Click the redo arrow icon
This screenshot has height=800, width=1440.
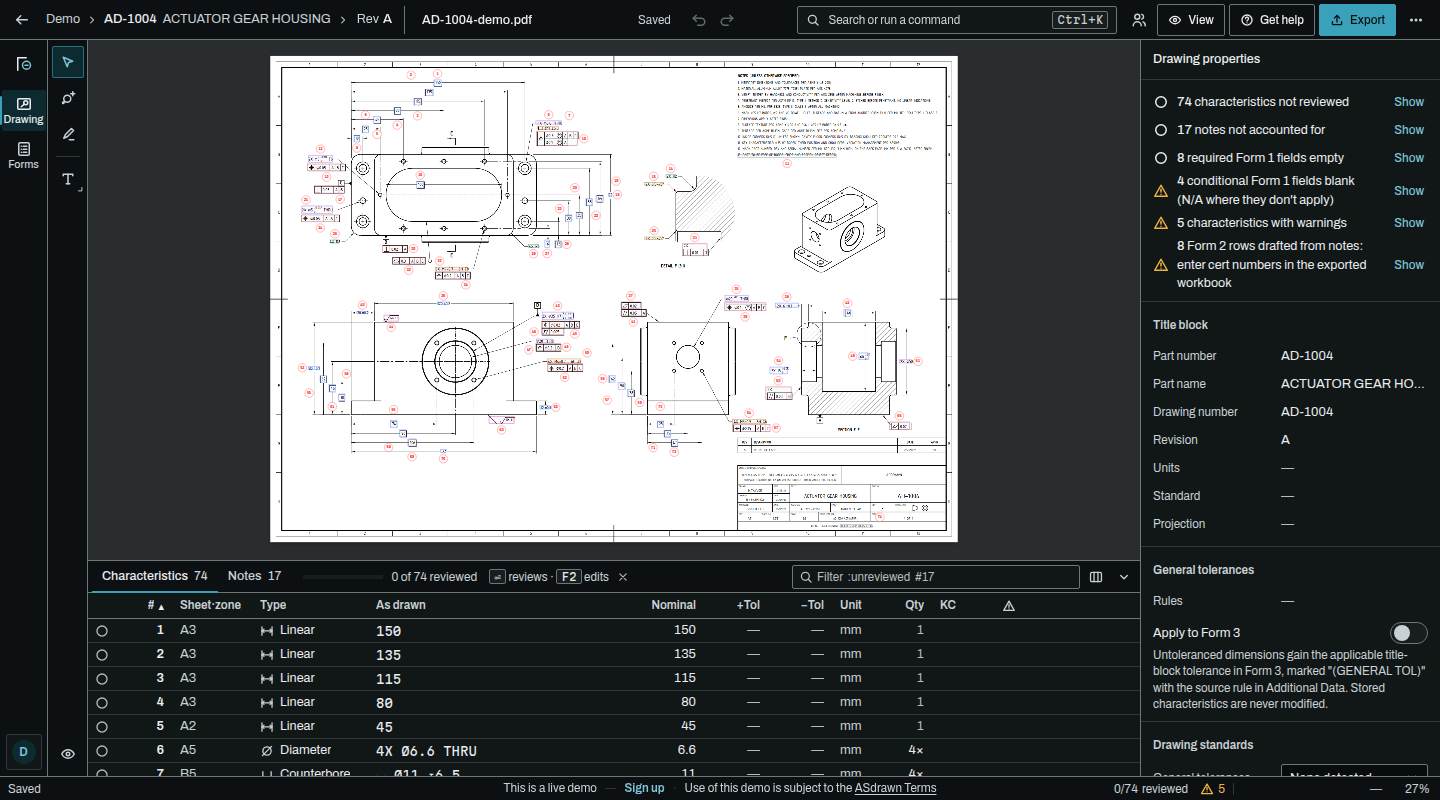[x=727, y=20]
